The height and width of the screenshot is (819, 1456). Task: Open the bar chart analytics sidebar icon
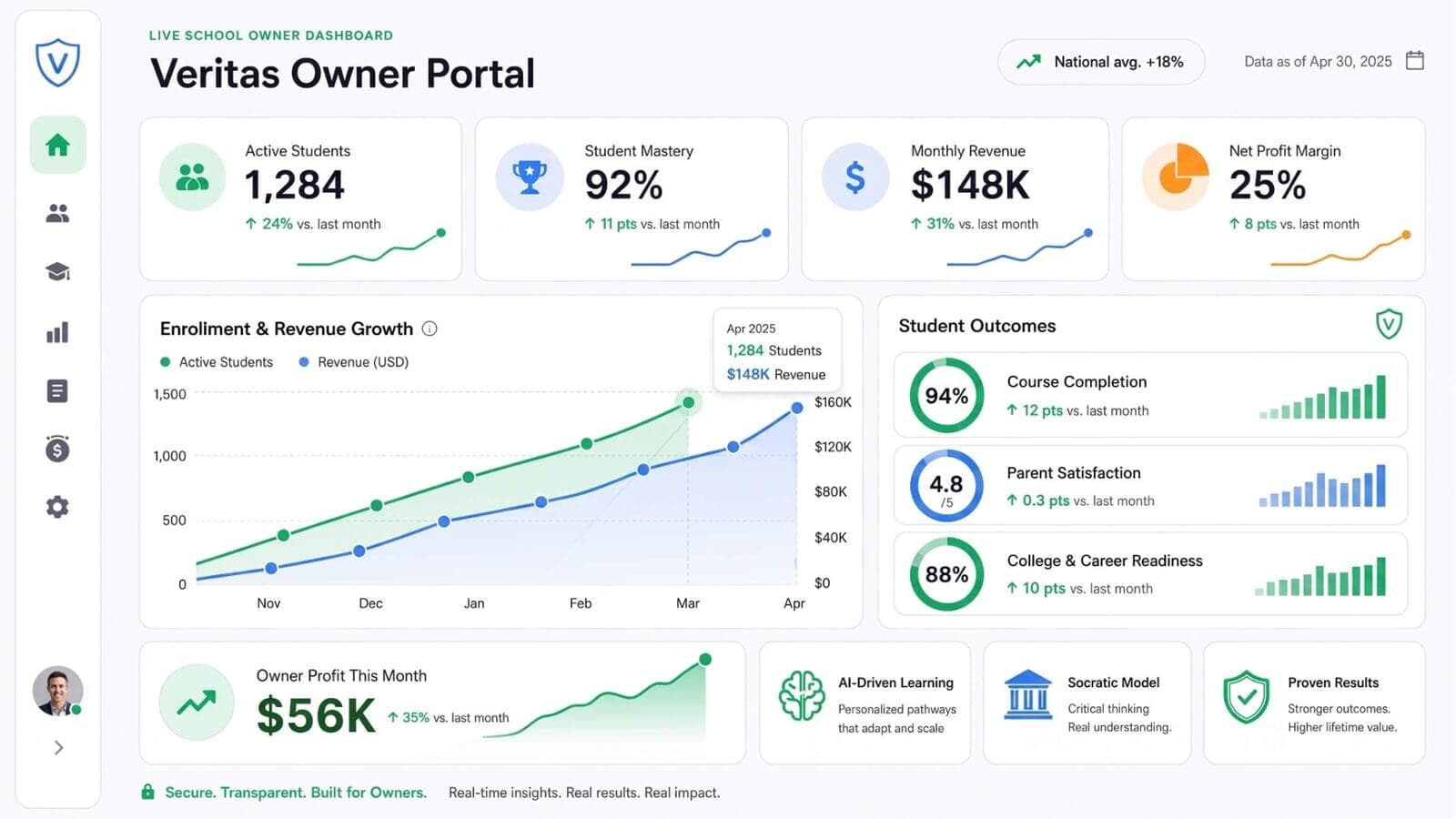pyautogui.click(x=57, y=332)
